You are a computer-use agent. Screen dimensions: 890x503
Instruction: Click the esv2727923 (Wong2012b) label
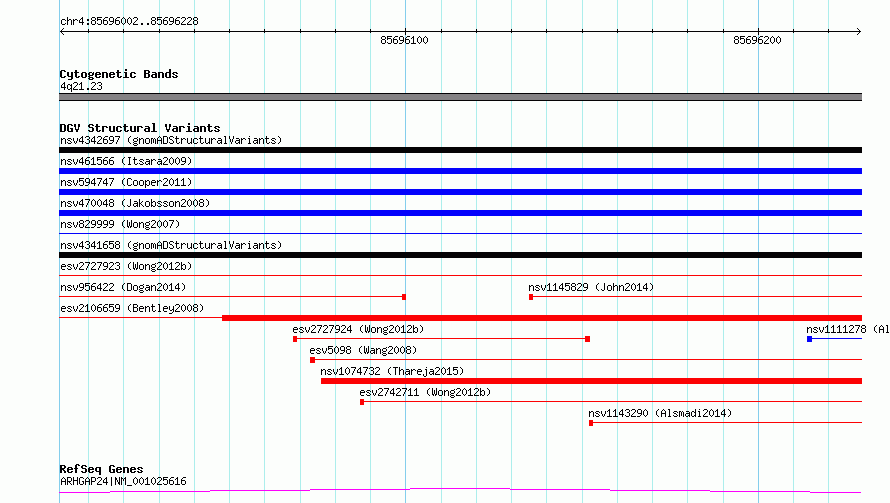(x=126, y=266)
